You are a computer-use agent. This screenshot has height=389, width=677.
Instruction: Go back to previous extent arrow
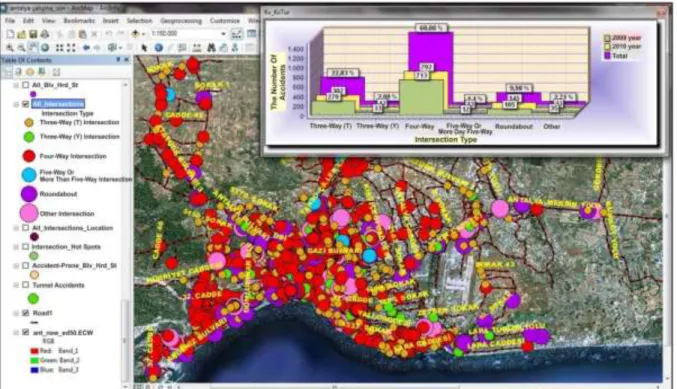tap(86, 47)
